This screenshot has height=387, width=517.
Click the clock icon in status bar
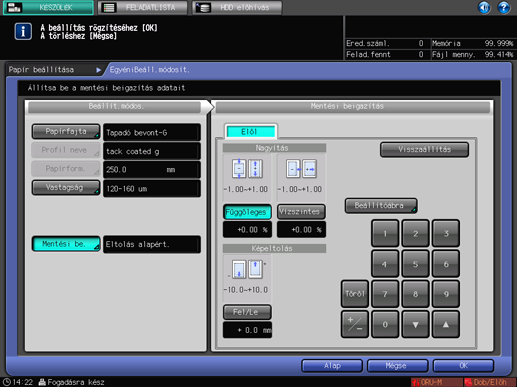[x=7, y=382]
